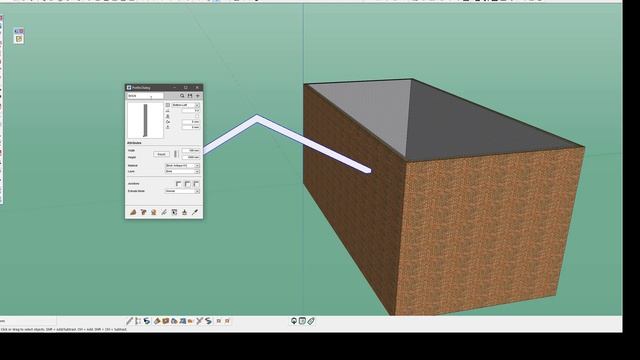Click the horizontal offset value field
The height and width of the screenshot is (360, 640).
[x=191, y=122]
